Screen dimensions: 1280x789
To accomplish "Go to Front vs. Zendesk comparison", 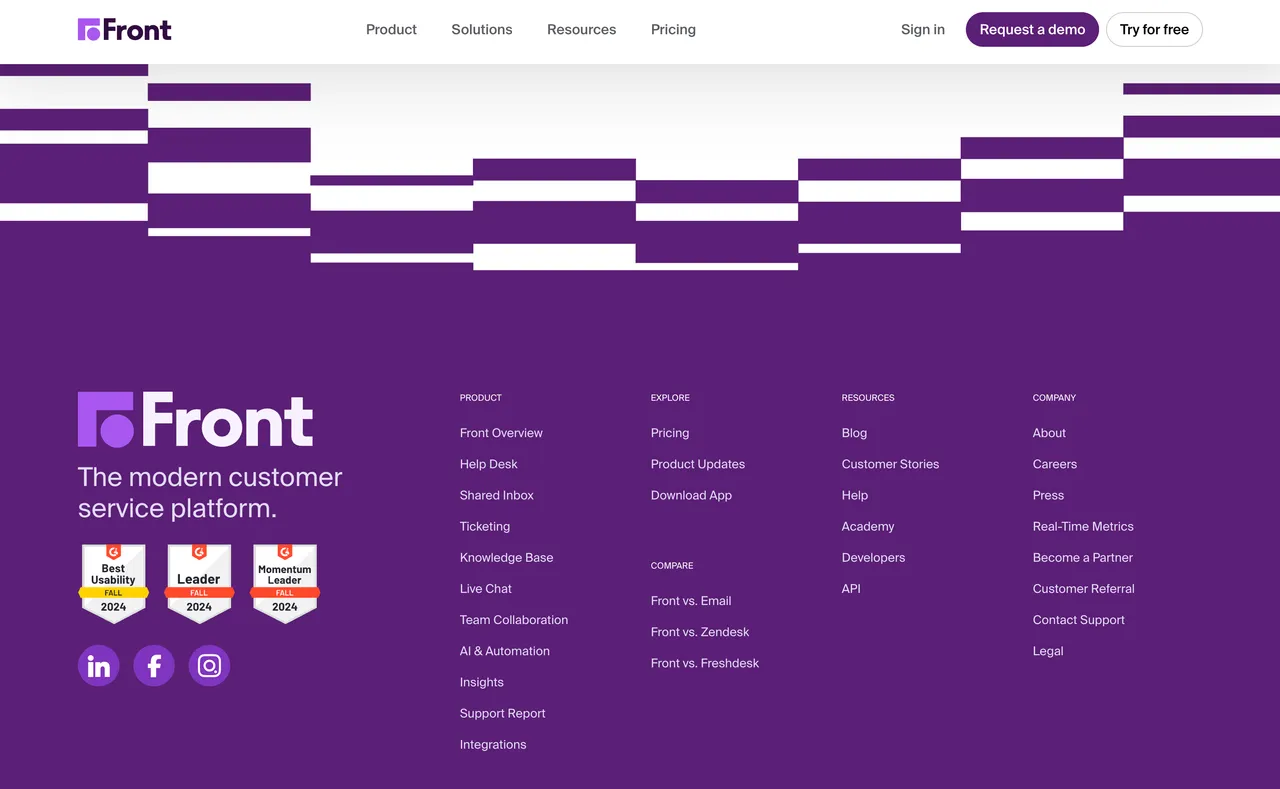I will coord(700,632).
